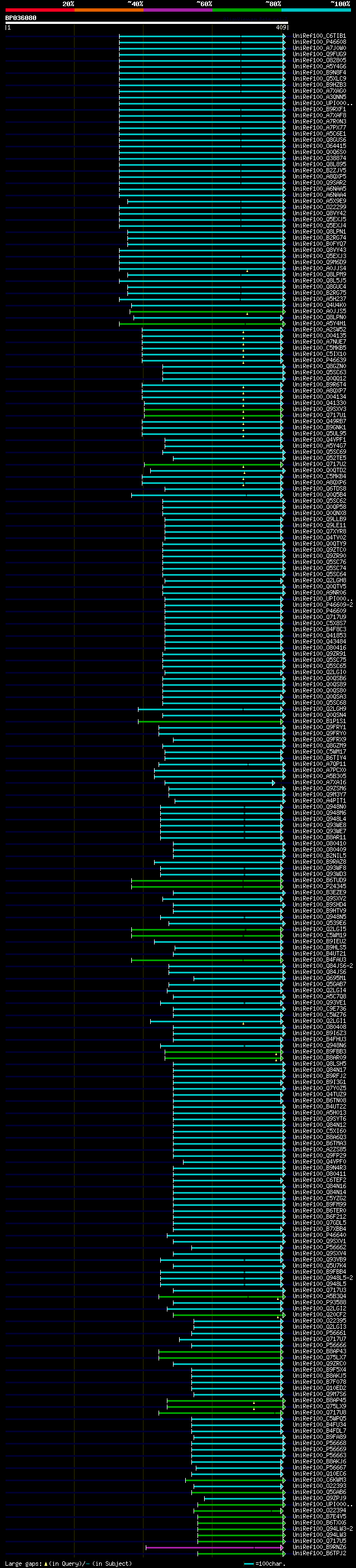Click the UniRef100_B6TUD9 label
Image resolution: width=356 pixels, height=1568 pixels.
319,880
